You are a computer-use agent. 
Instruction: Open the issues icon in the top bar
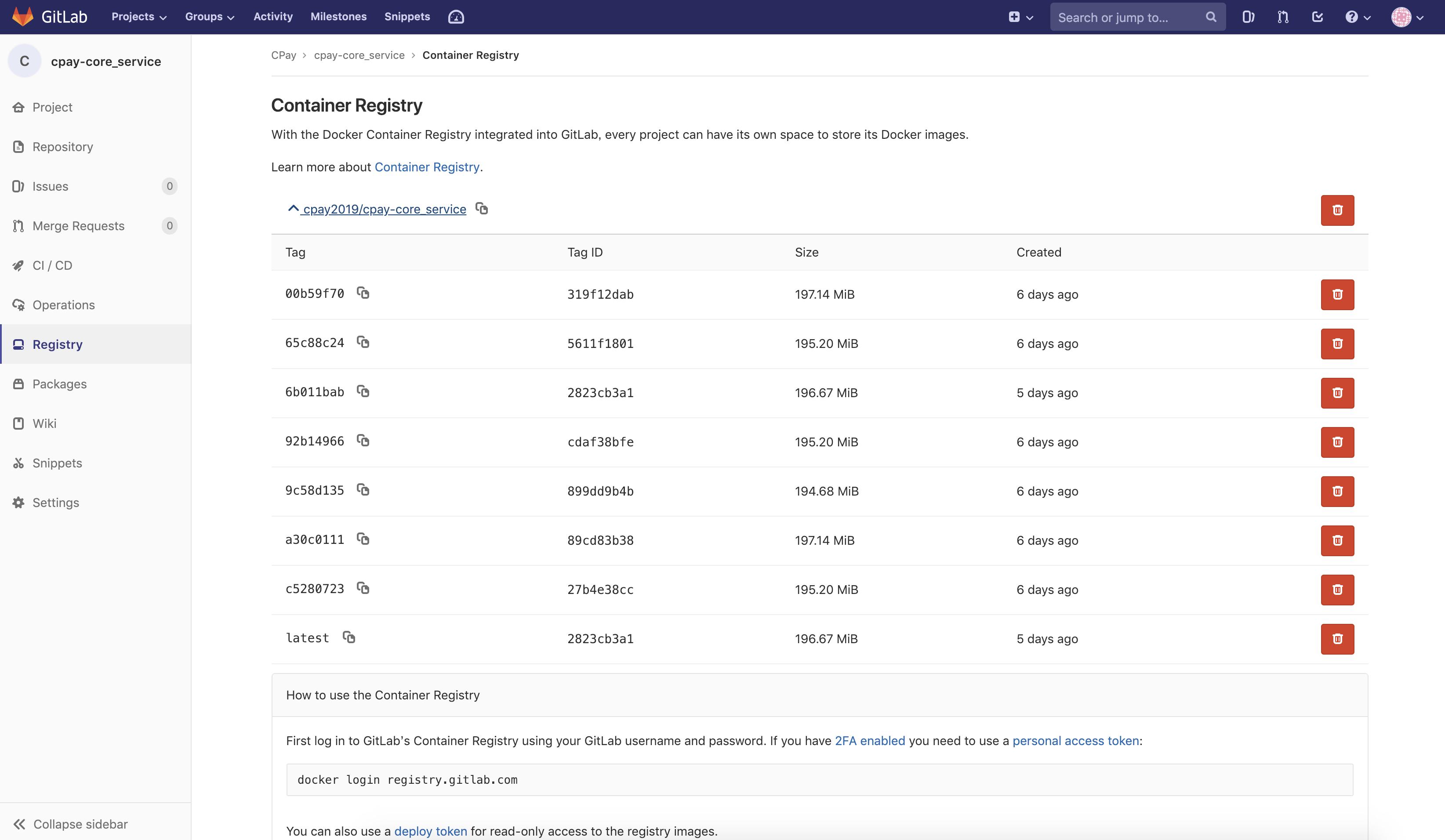point(1248,17)
